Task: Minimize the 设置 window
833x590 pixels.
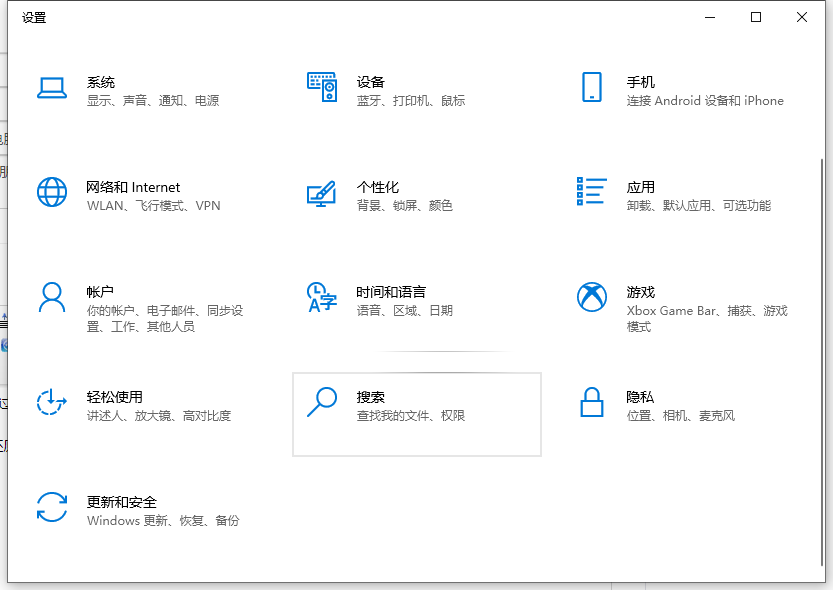Action: click(710, 17)
